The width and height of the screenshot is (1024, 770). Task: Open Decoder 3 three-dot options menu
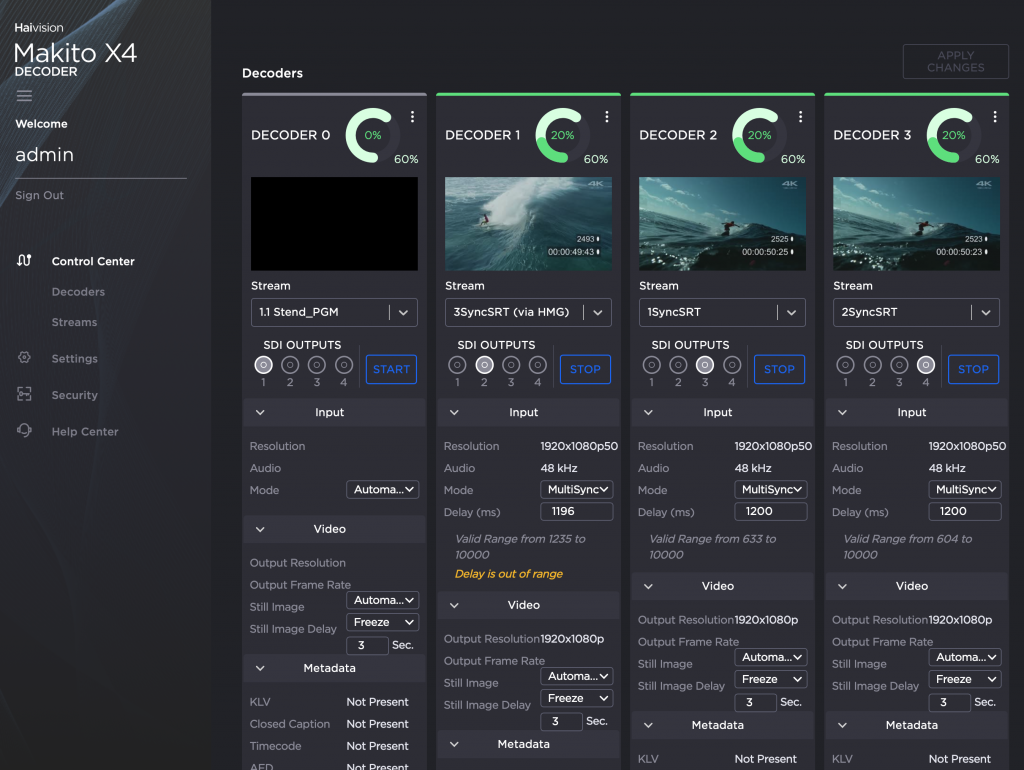[995, 117]
